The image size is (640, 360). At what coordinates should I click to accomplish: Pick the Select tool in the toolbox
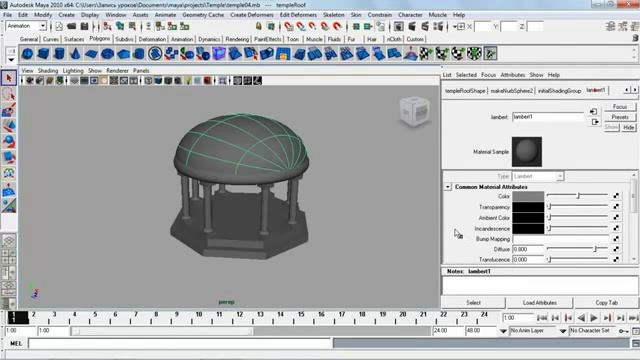tap(9, 78)
